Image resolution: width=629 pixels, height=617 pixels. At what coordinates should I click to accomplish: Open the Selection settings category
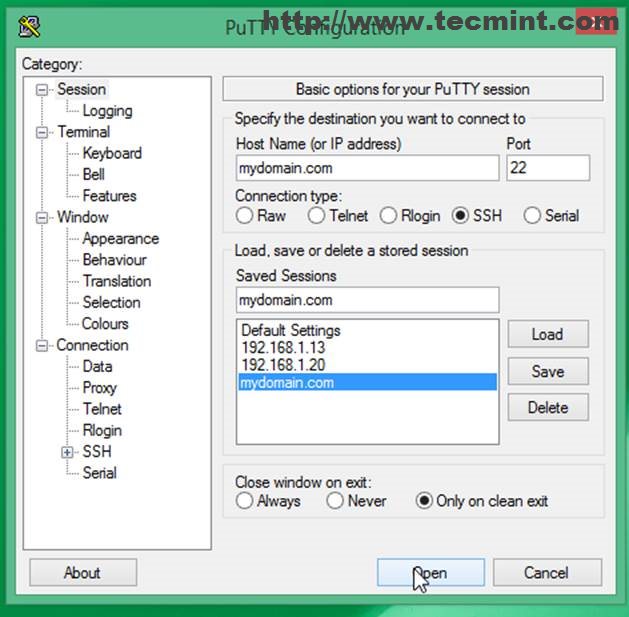(x=111, y=302)
